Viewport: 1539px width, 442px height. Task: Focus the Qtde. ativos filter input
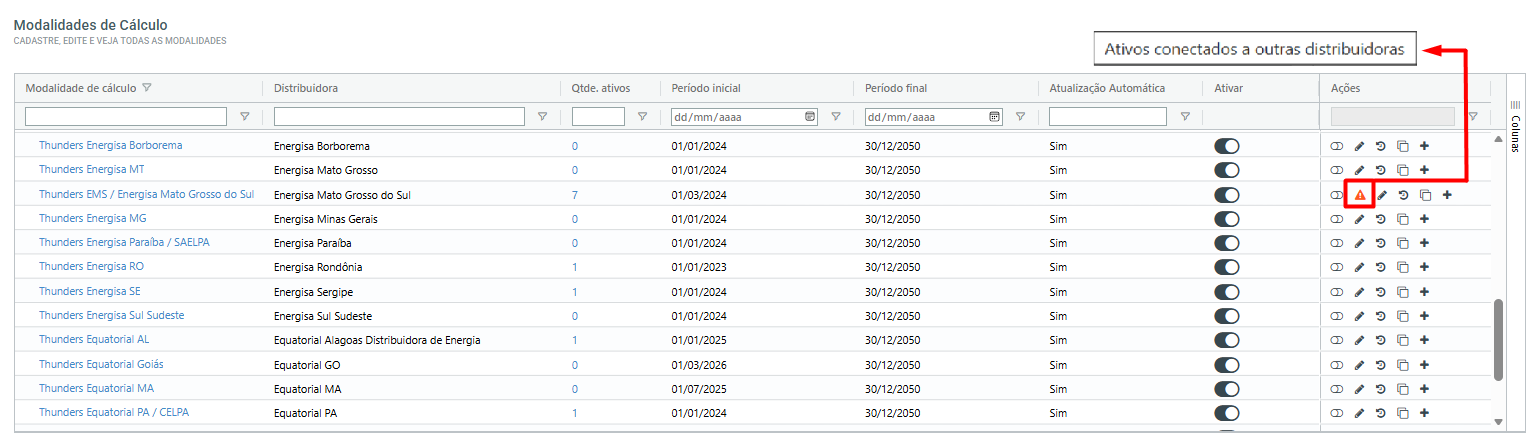(x=598, y=117)
